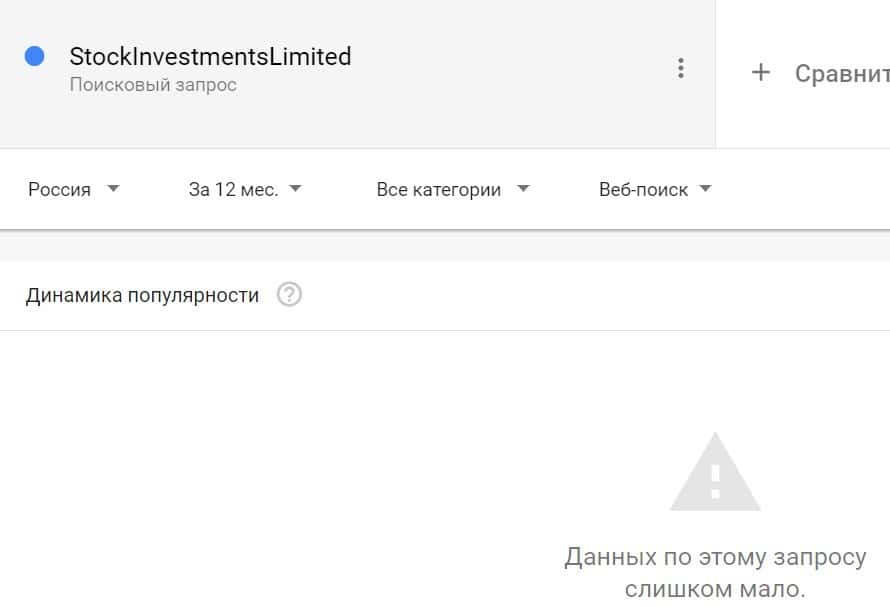
Task: Expand the Веб-поиск search type dropdown
Action: point(643,189)
